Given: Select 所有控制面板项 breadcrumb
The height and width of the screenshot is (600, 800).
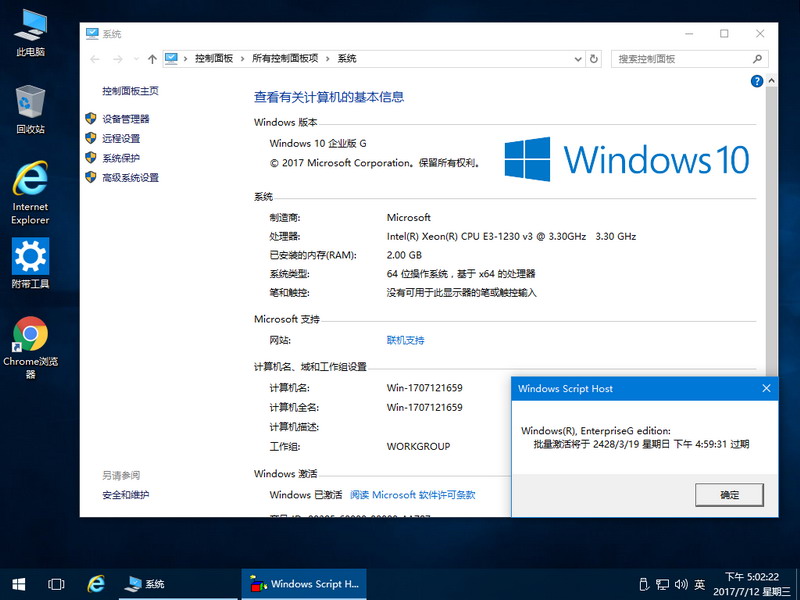Looking at the screenshot, I should [285, 59].
